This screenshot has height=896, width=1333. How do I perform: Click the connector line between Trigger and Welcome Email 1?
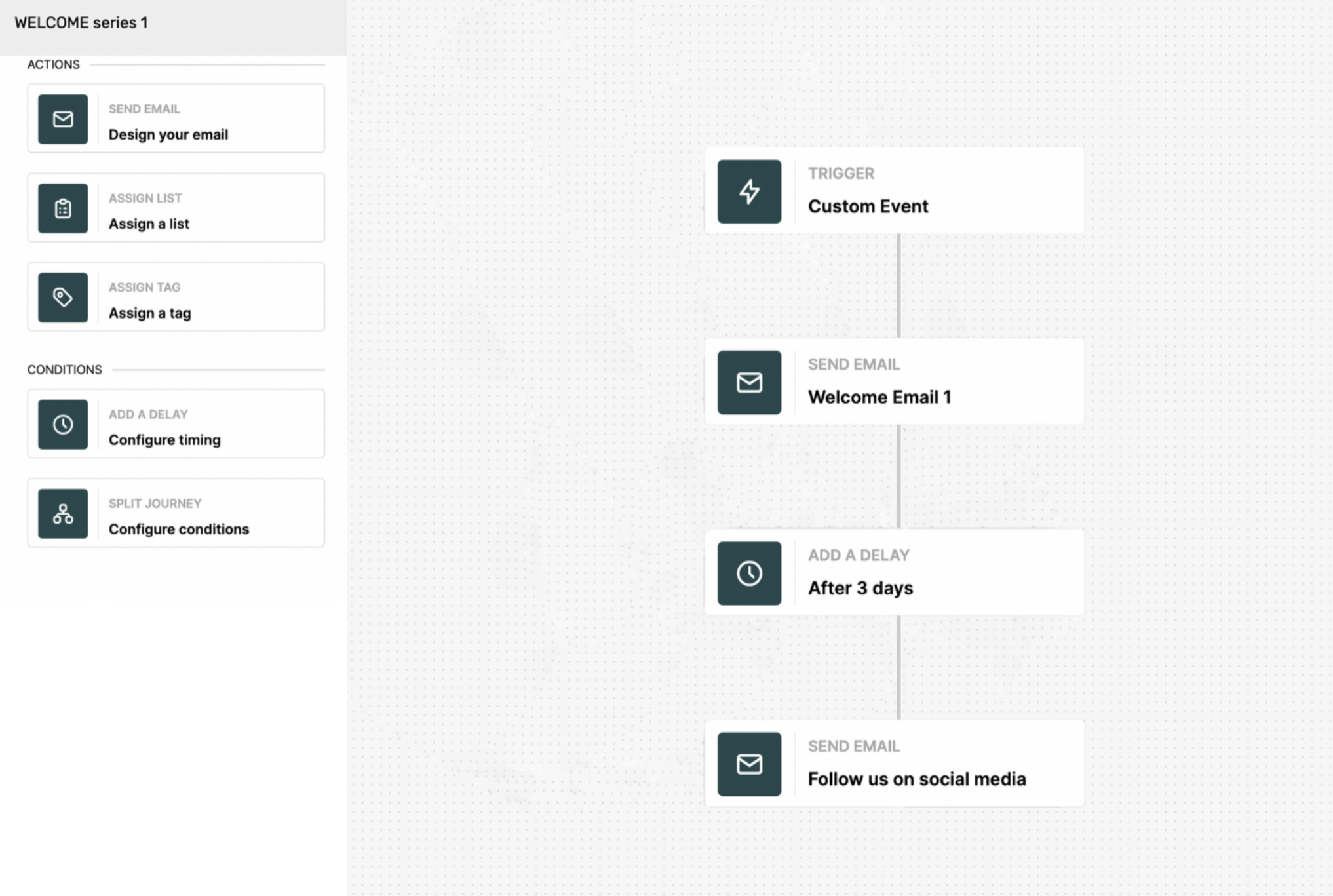click(898, 285)
